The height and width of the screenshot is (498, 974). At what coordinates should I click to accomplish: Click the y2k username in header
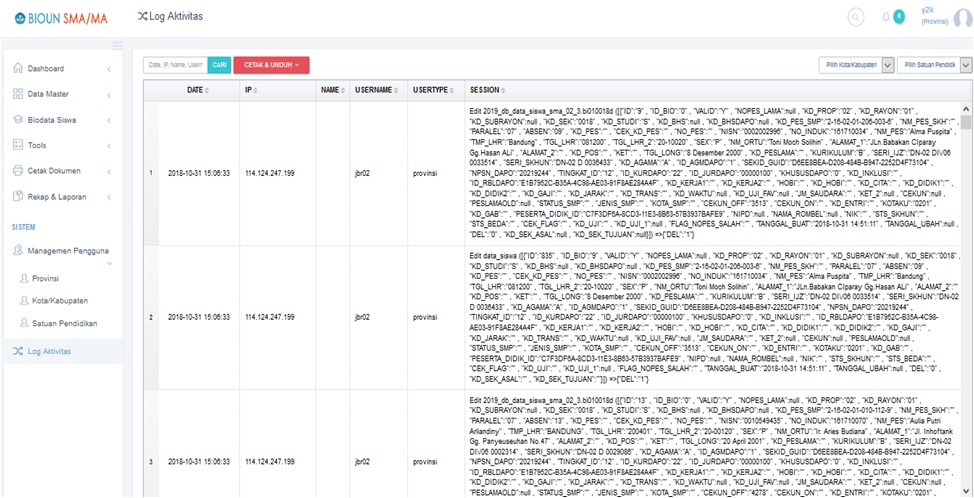point(928,11)
